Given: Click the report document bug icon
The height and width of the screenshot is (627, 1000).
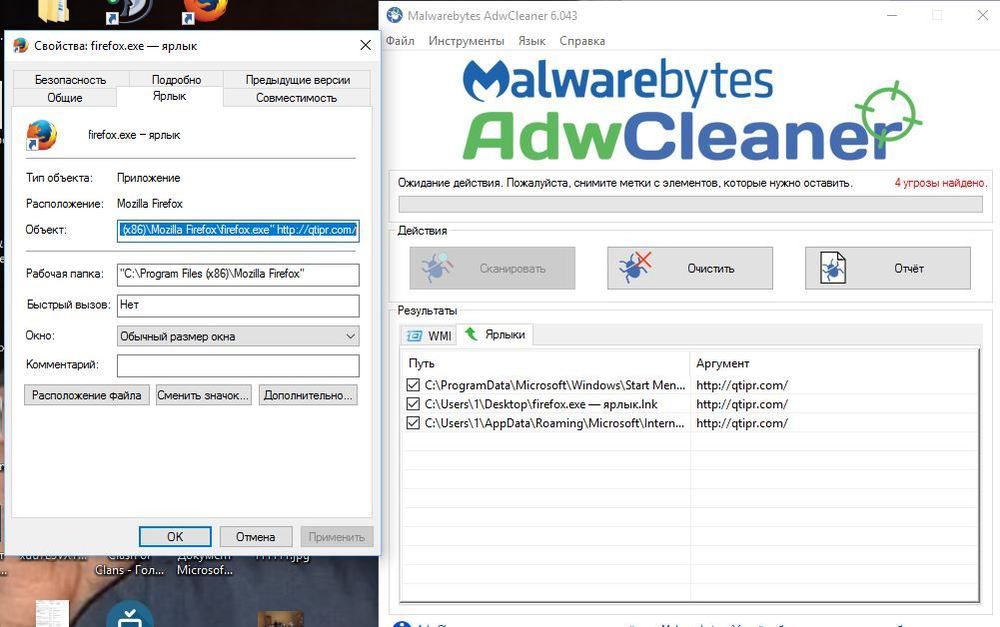Looking at the screenshot, I should pyautogui.click(x=833, y=268).
